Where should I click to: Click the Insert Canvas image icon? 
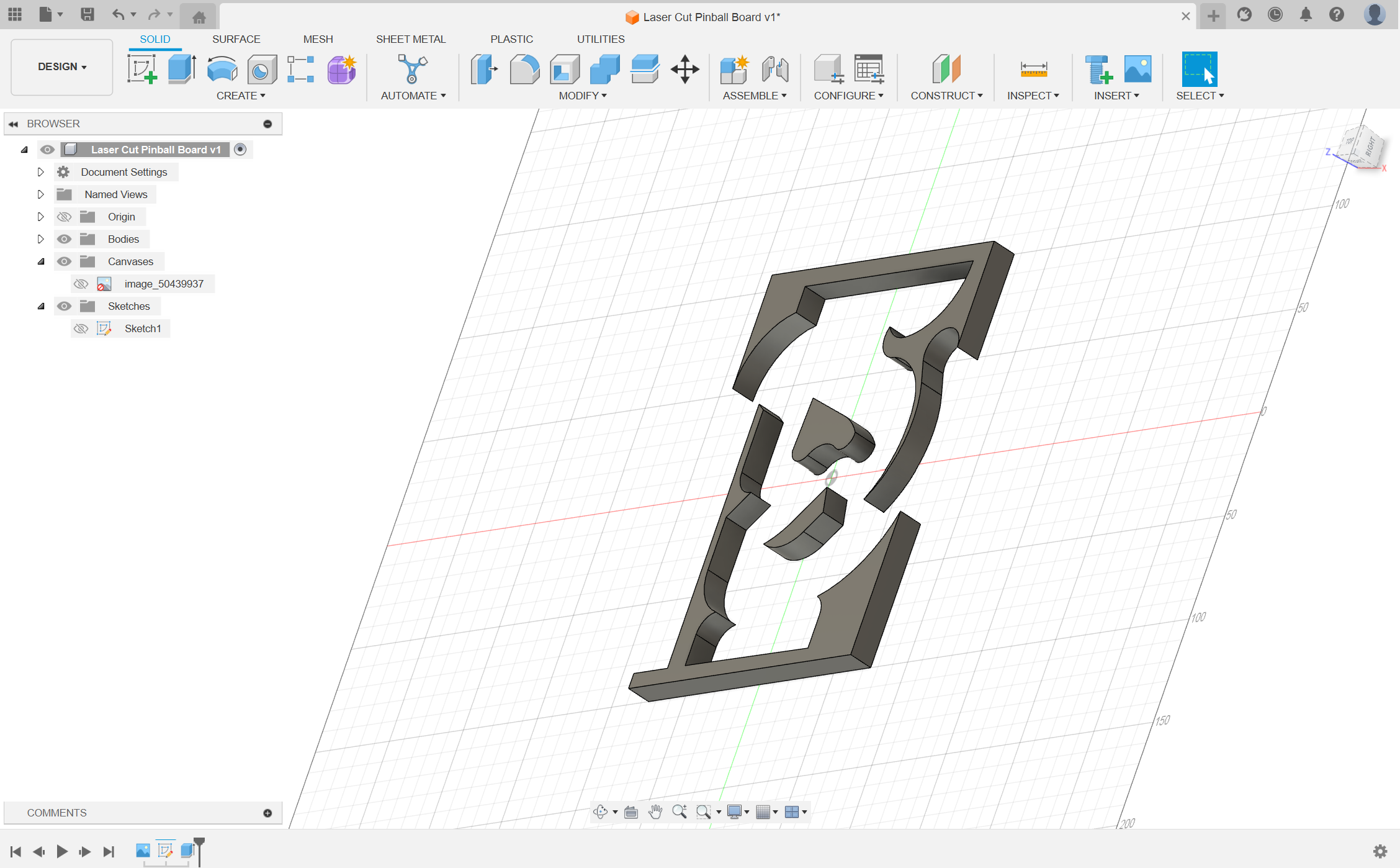pos(1137,69)
